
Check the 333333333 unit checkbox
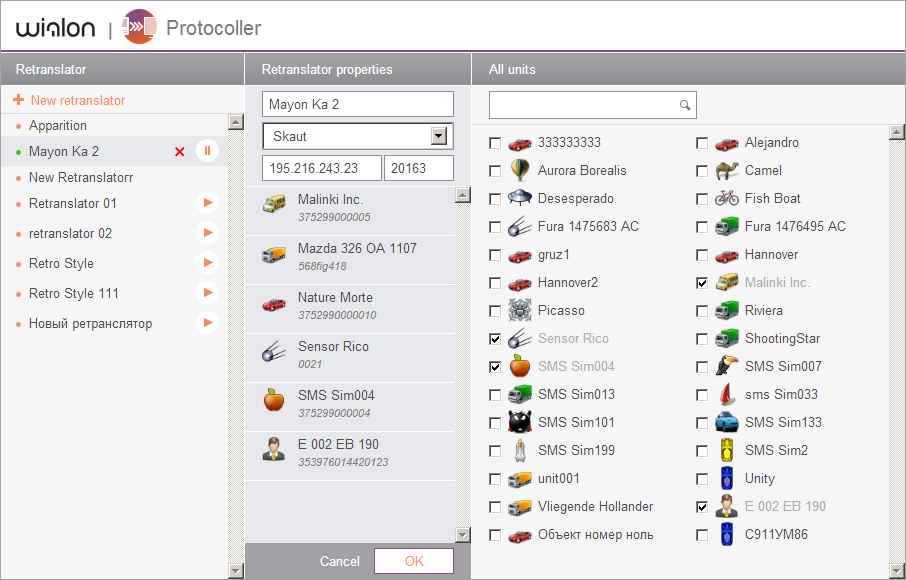(495, 143)
